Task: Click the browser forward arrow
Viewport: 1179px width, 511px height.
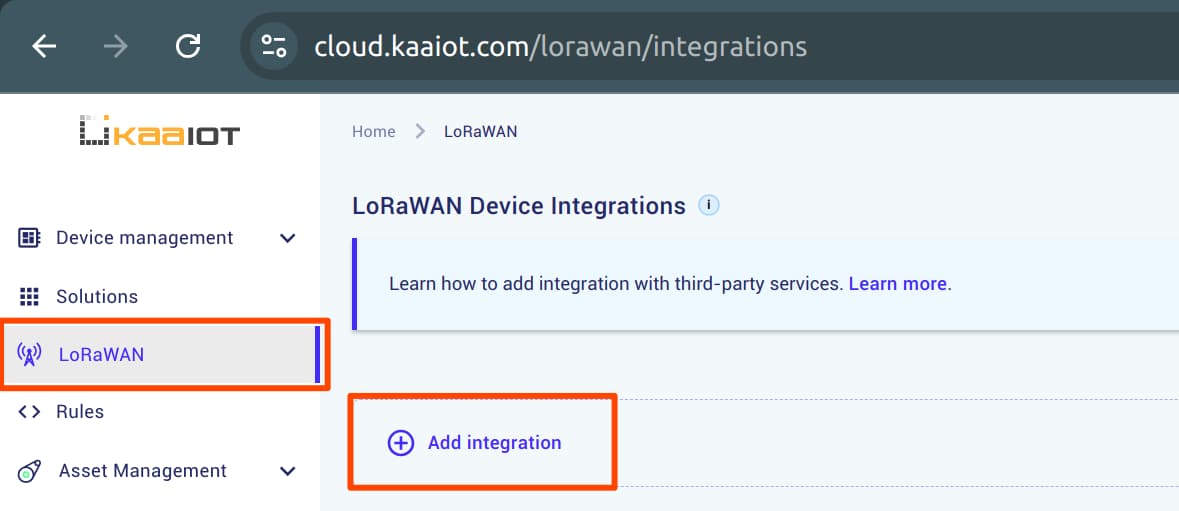Action: pos(116,47)
